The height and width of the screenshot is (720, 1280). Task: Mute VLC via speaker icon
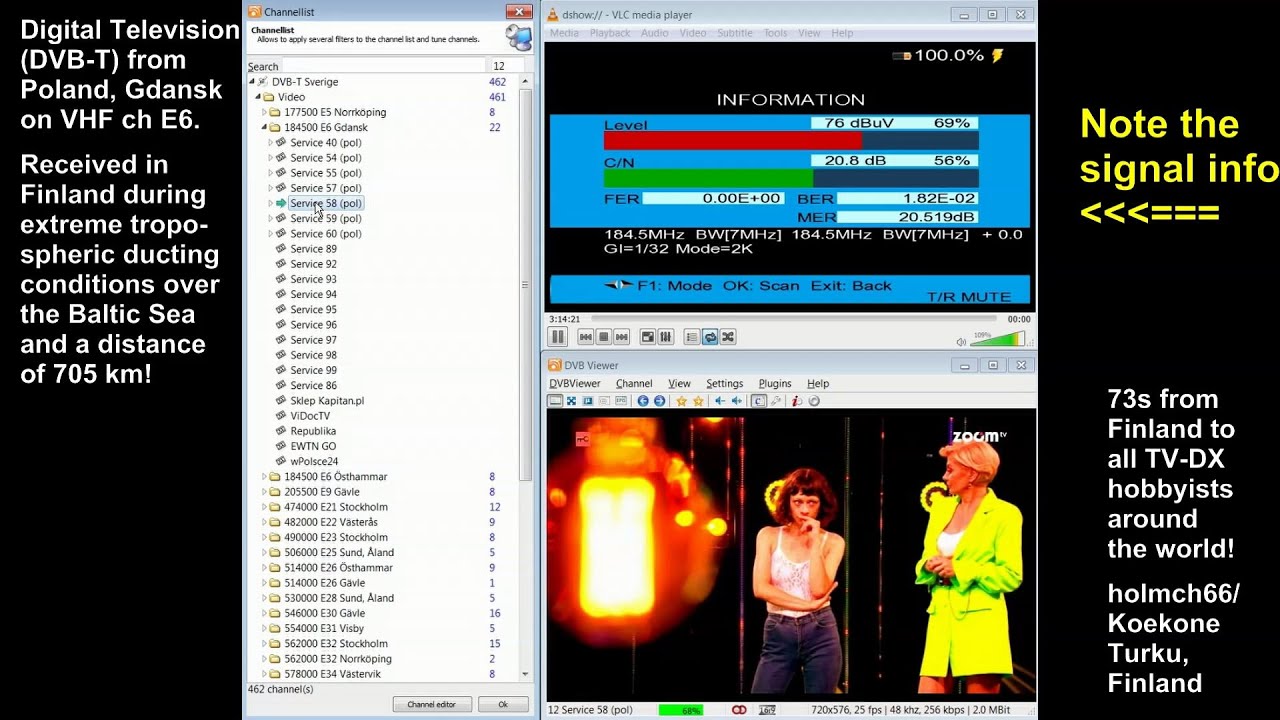tap(961, 341)
